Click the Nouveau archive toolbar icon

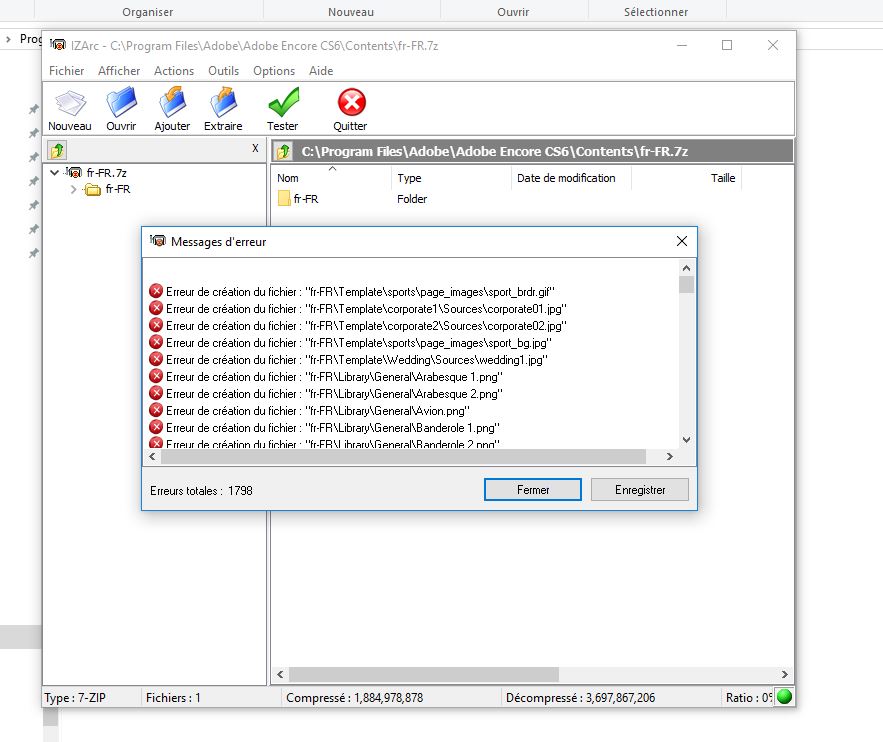70,103
